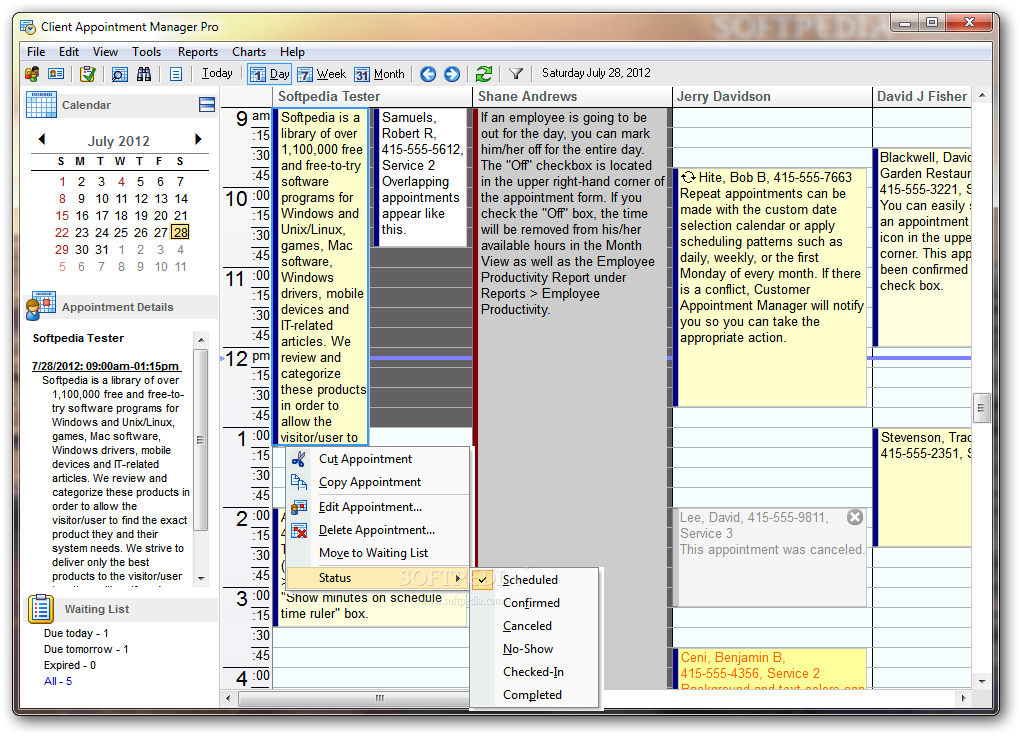Image resolution: width=1020 pixels, height=736 pixels.
Task: Open the Edit menu
Action: click(x=68, y=52)
